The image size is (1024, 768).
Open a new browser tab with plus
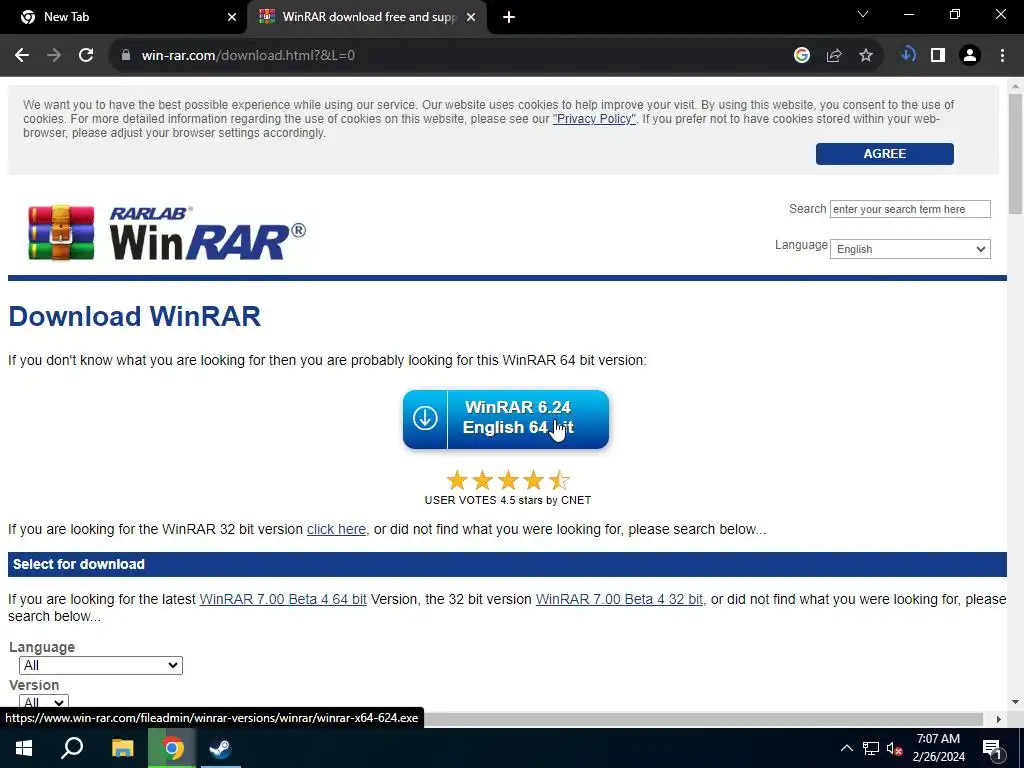[509, 18]
